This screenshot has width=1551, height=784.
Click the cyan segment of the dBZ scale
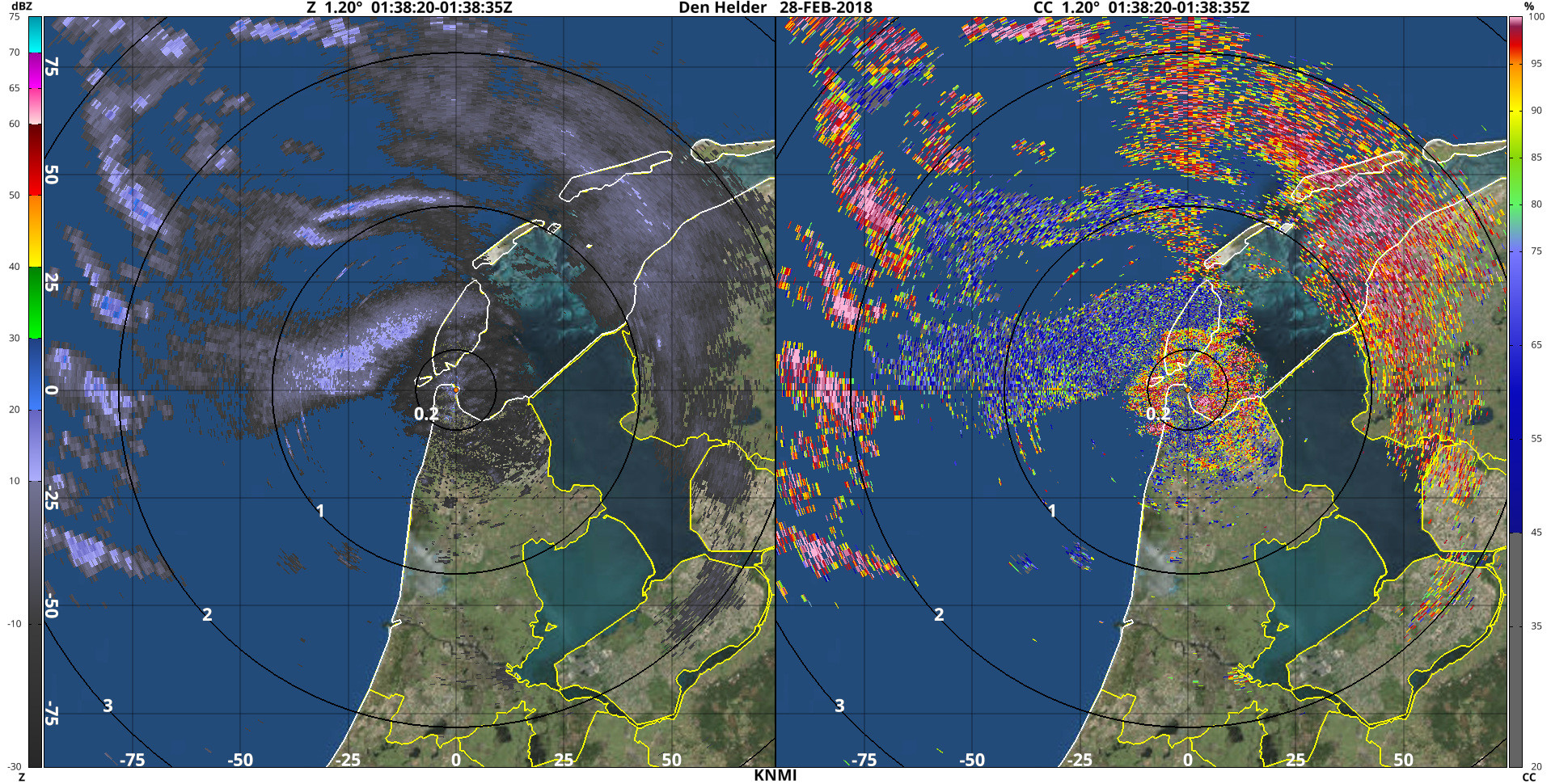35,35
